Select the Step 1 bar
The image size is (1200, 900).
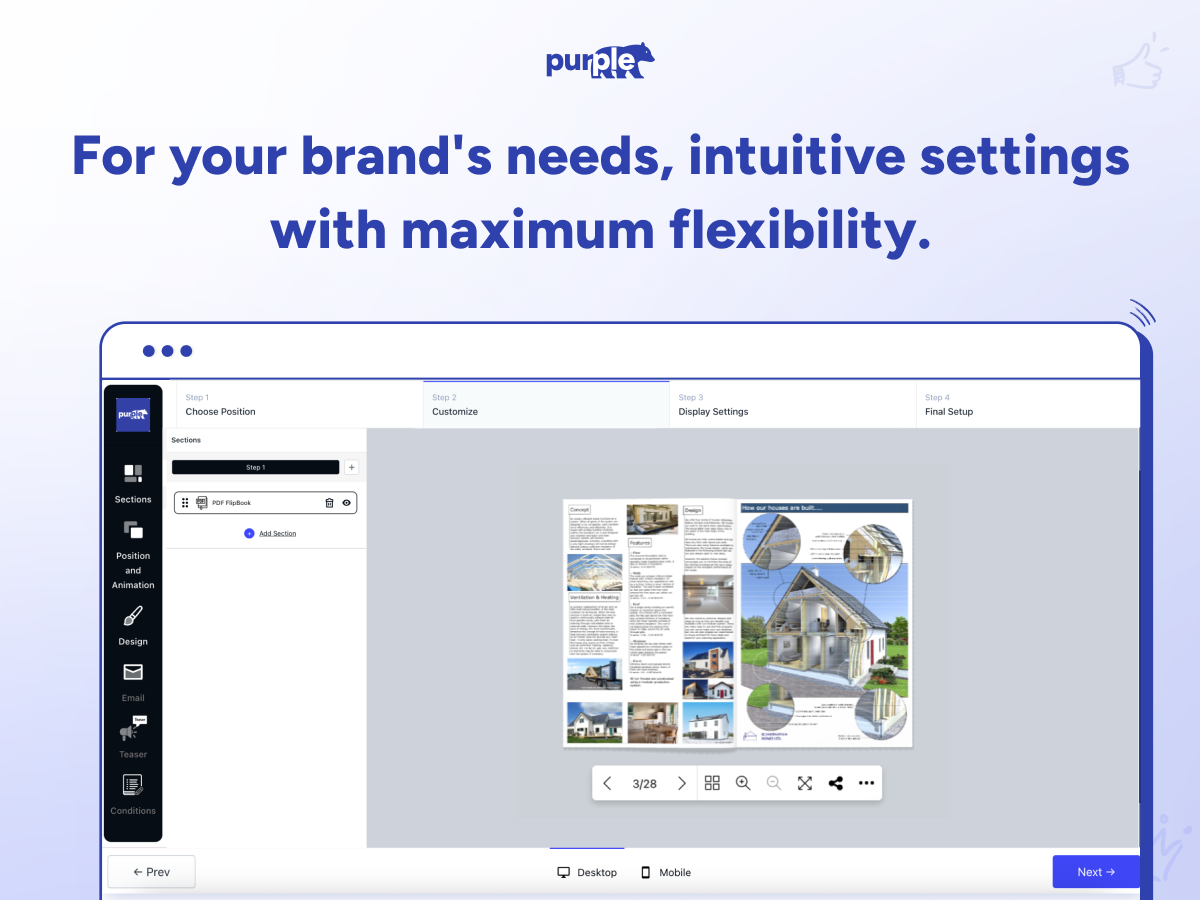tap(255, 467)
